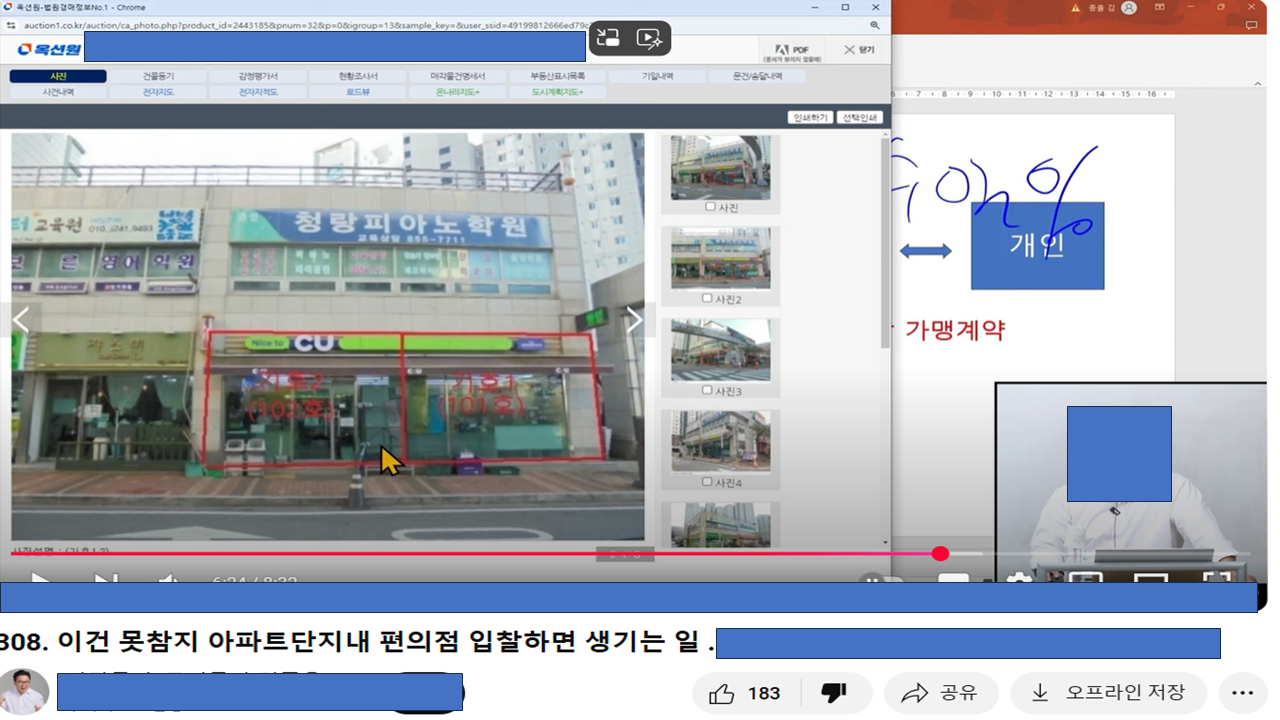1280x720 pixels.
Task: Check the 사진3 checkbox
Action: [x=707, y=390]
